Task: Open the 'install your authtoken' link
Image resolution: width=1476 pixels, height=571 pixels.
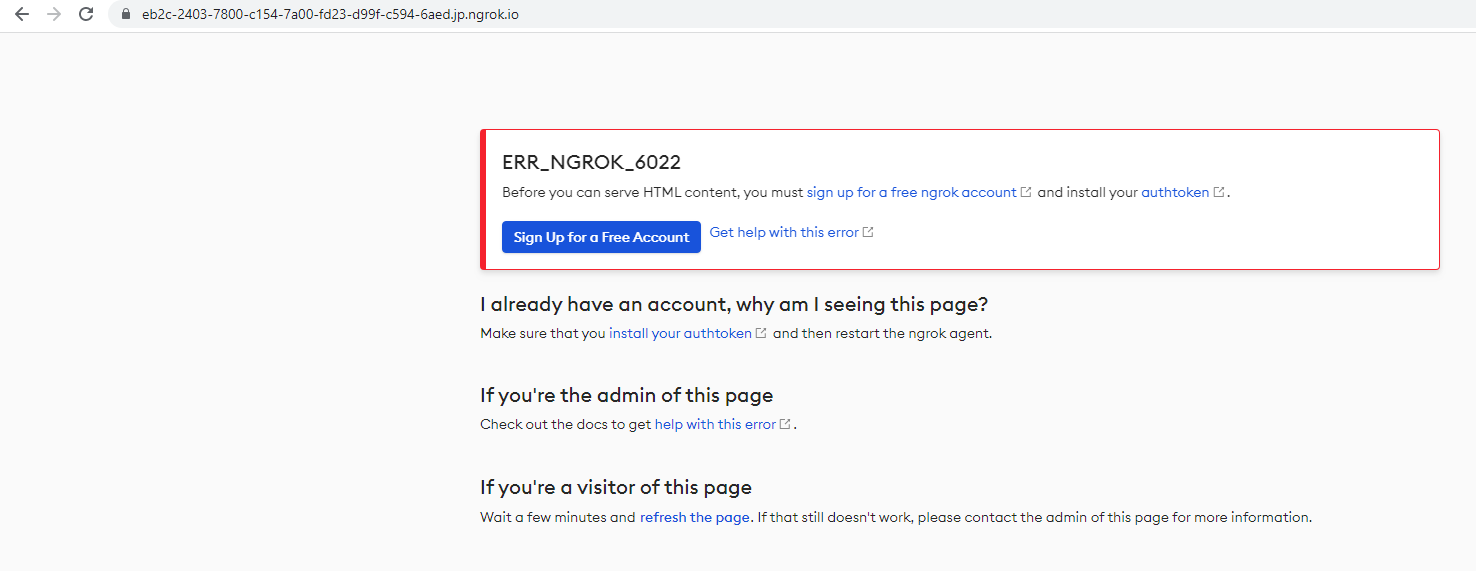Action: tap(680, 333)
